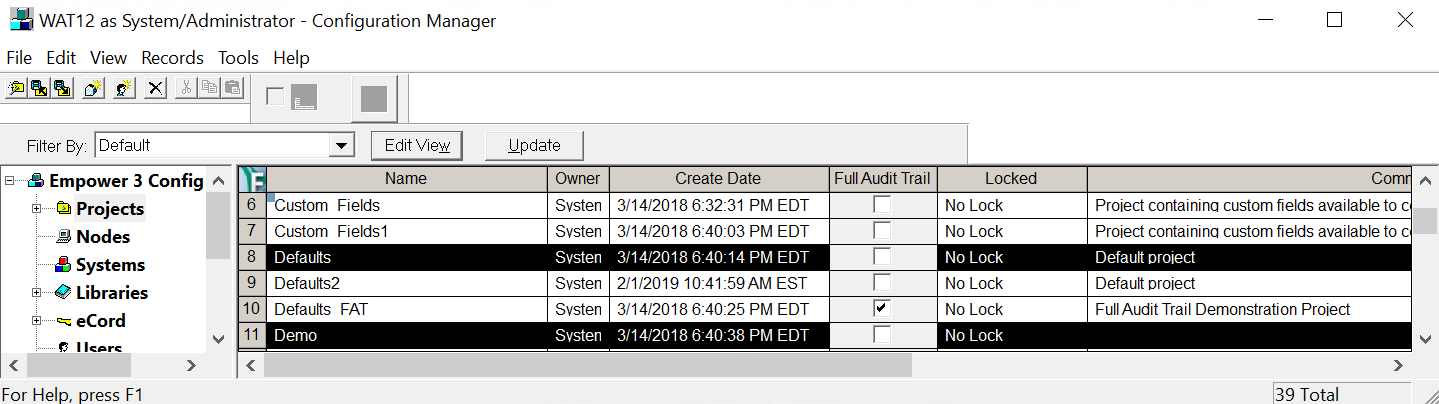Screen dimensions: 1439x404
Task: Expand the Libraries tree node
Action: tap(37, 293)
